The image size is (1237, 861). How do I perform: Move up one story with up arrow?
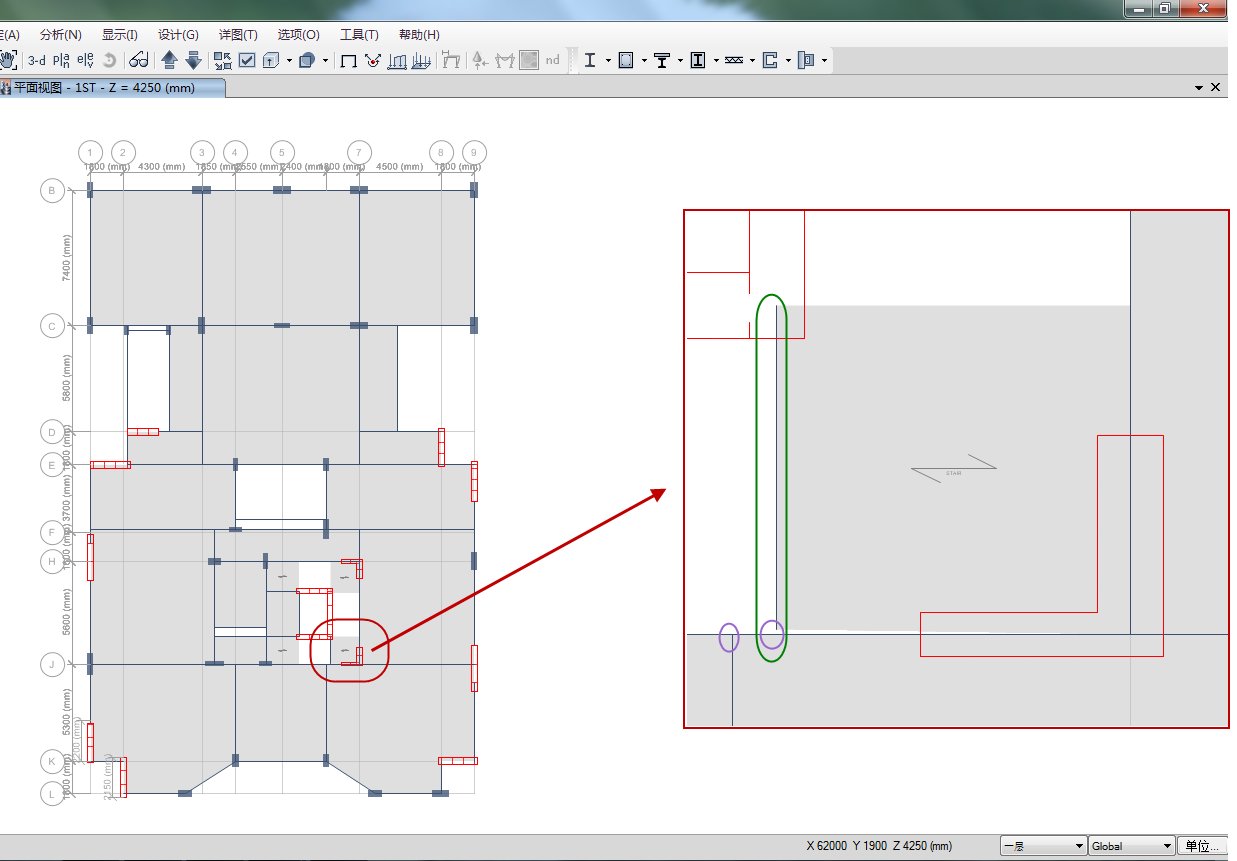[x=169, y=60]
